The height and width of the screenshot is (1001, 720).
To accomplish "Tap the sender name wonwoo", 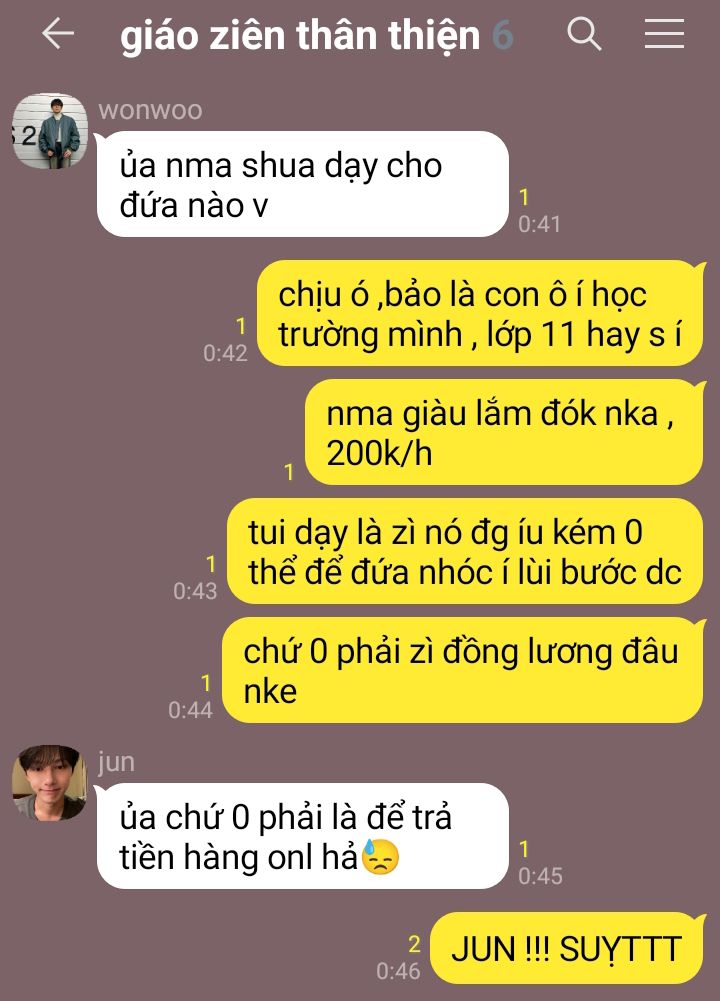I will [150, 110].
